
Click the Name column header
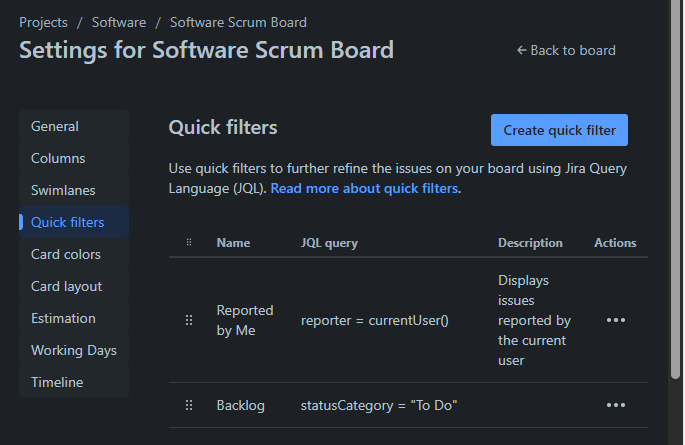coord(233,243)
